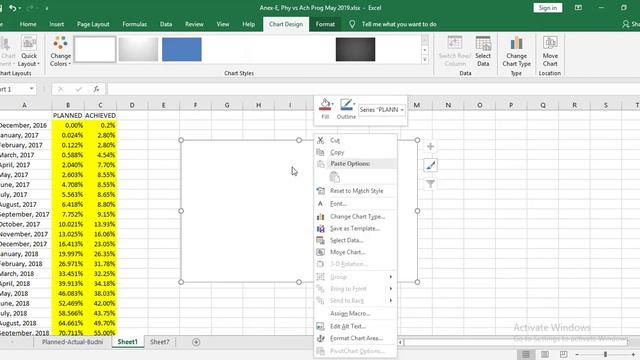
Task: Select column D header
Action: (132, 105)
